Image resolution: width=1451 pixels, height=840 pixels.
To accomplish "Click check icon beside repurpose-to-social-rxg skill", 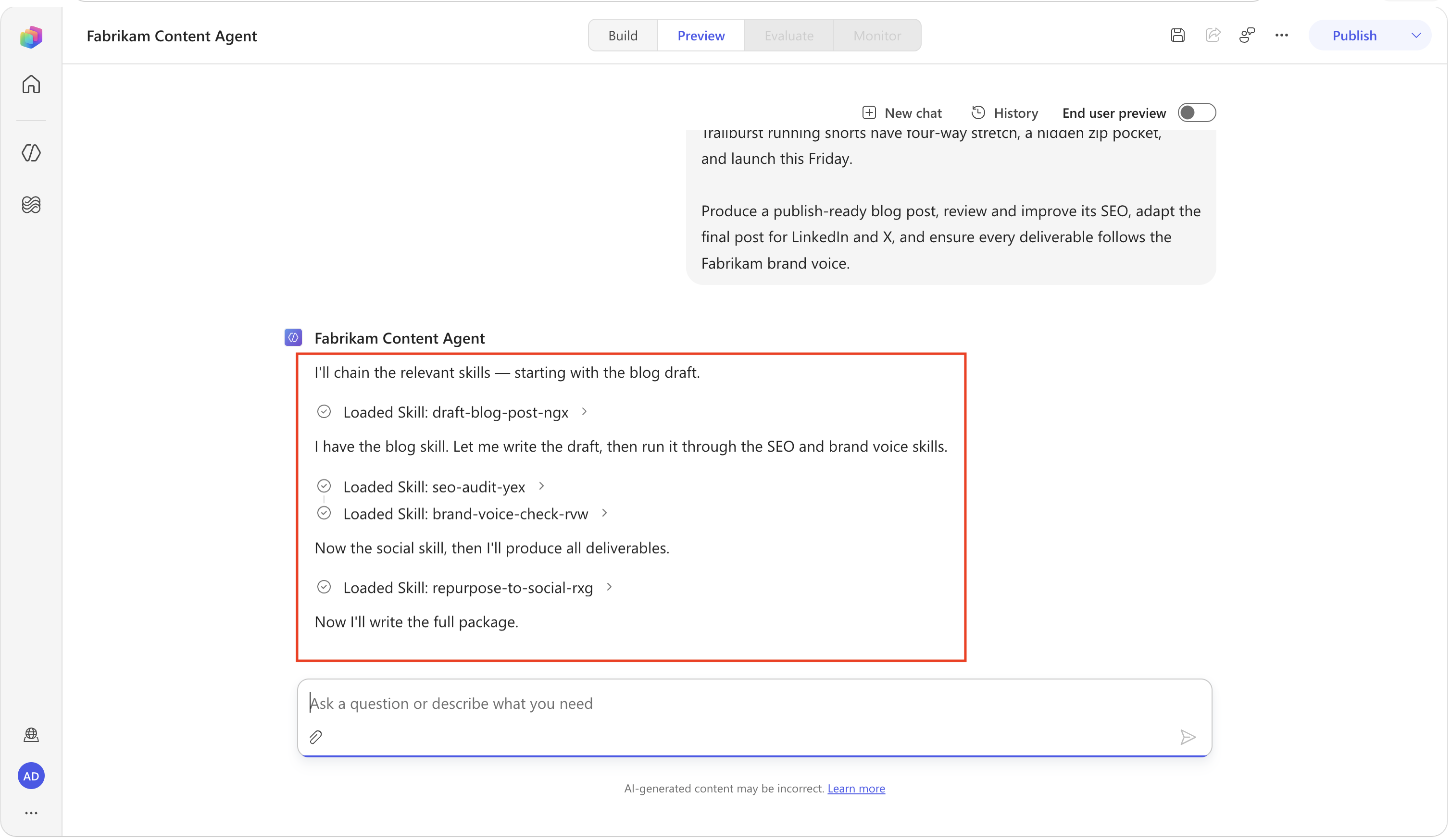I will (x=324, y=587).
